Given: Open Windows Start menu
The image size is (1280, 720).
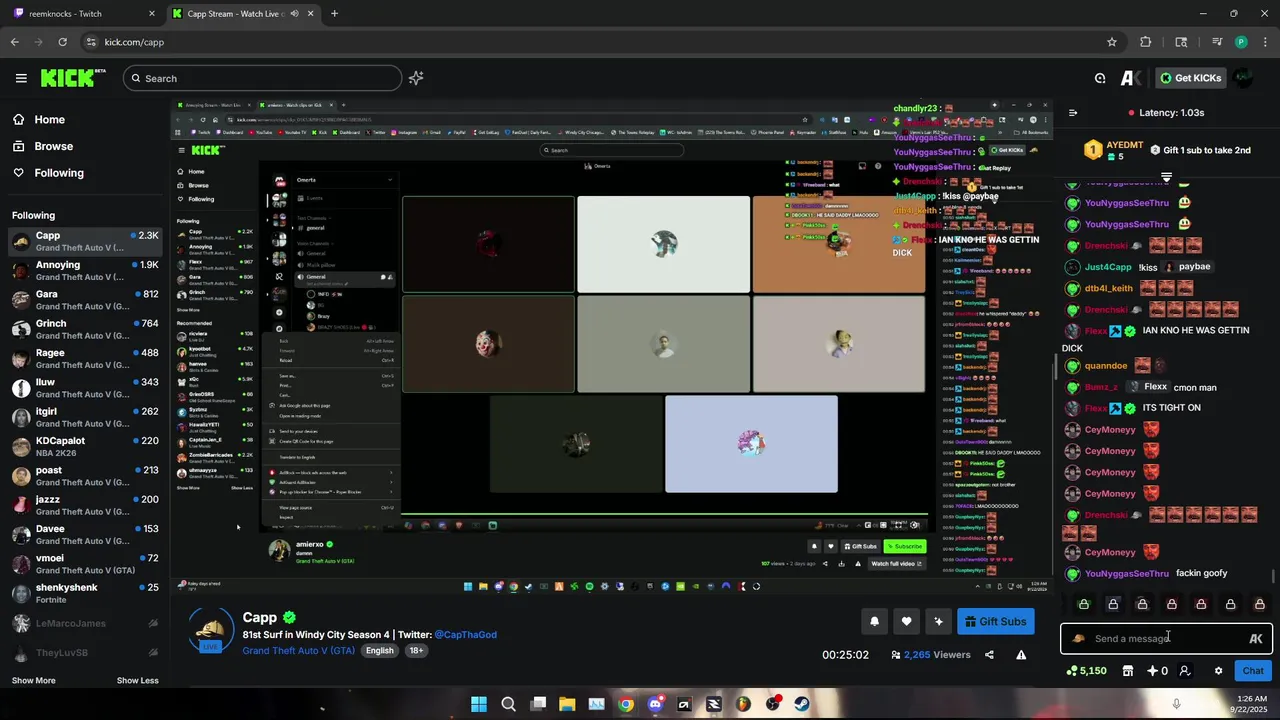Looking at the screenshot, I should (478, 704).
